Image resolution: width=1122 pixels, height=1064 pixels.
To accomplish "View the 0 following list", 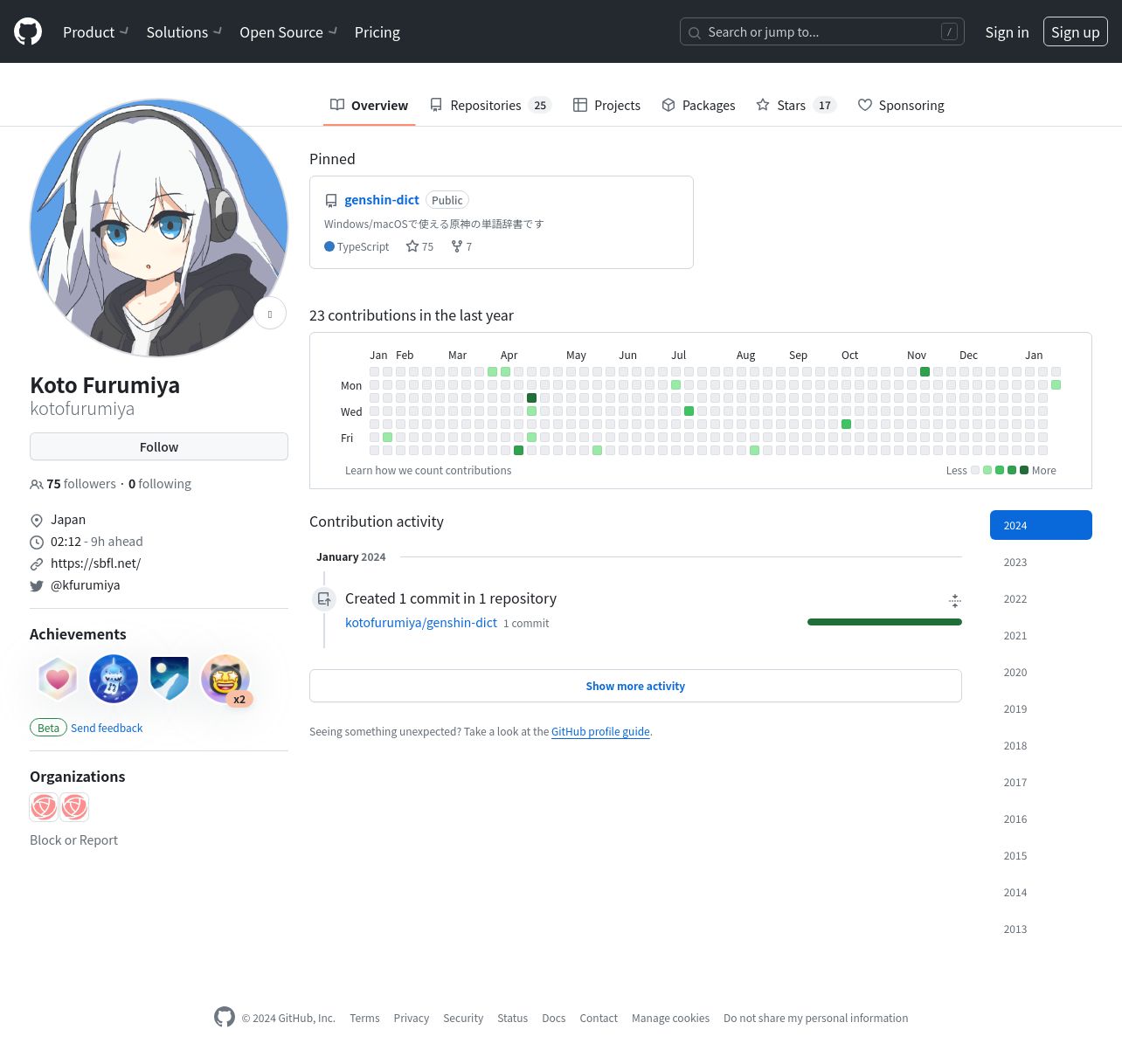I will 160,484.
